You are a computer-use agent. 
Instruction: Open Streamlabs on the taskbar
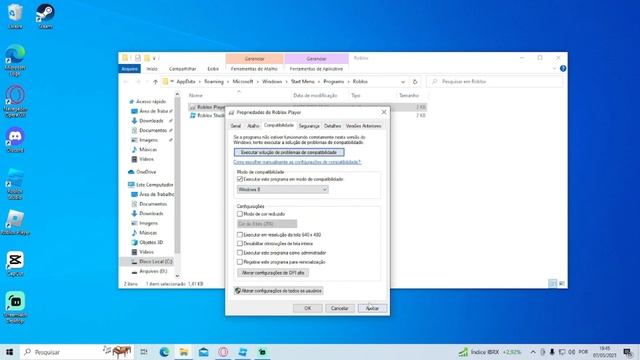tap(262, 352)
